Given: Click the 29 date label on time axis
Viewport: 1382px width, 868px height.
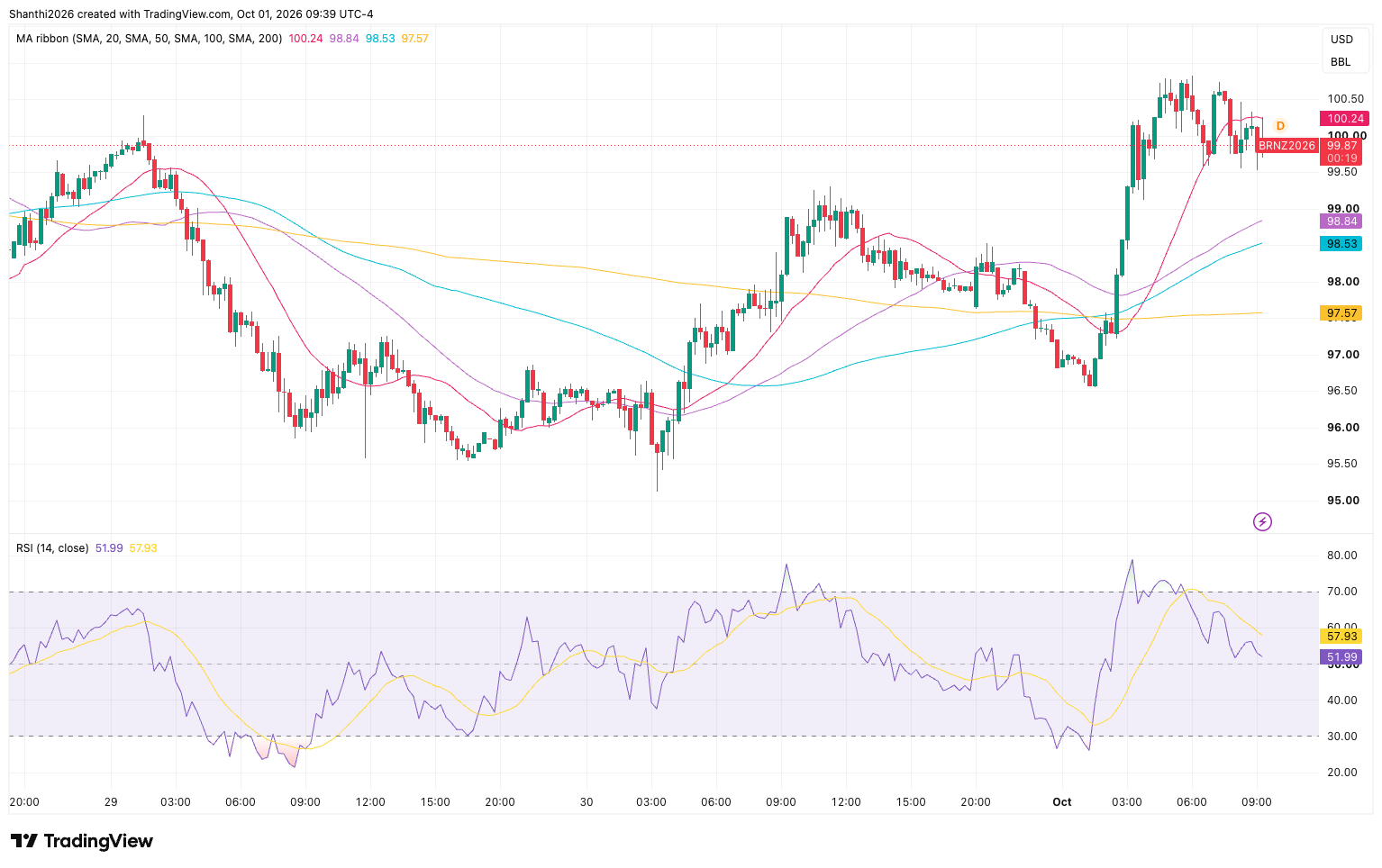Looking at the screenshot, I should (111, 801).
